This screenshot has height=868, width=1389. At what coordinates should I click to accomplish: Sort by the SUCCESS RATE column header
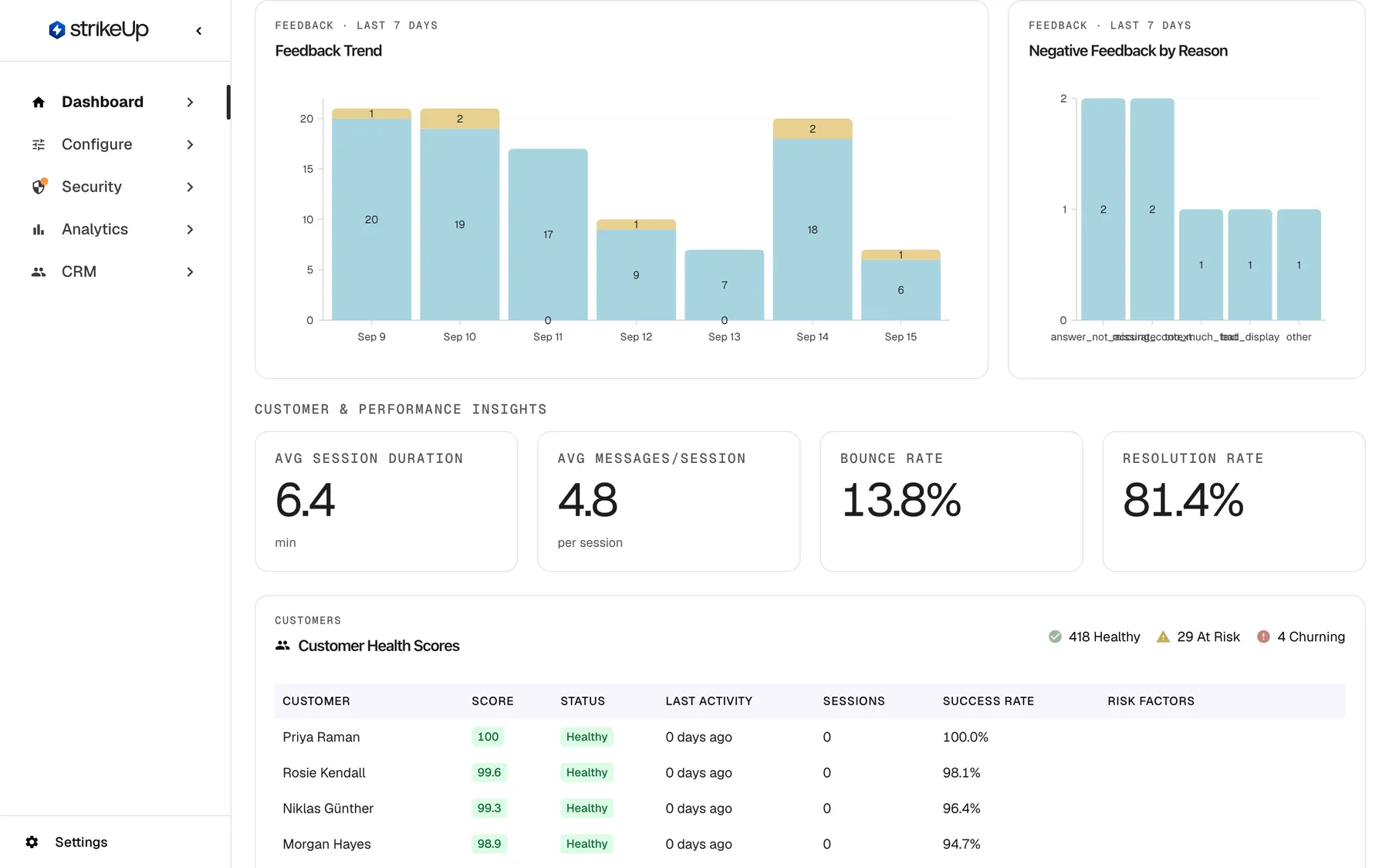click(988, 701)
